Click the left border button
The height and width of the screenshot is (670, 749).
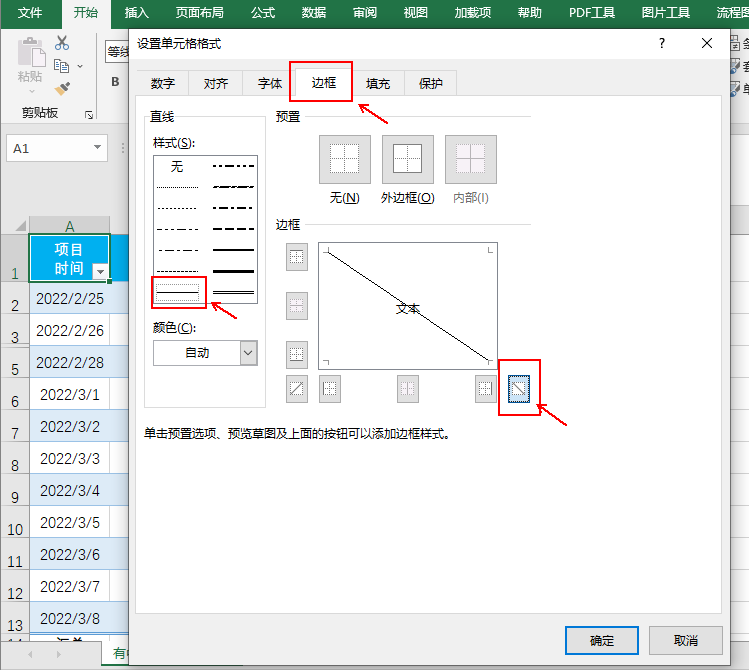click(x=330, y=389)
